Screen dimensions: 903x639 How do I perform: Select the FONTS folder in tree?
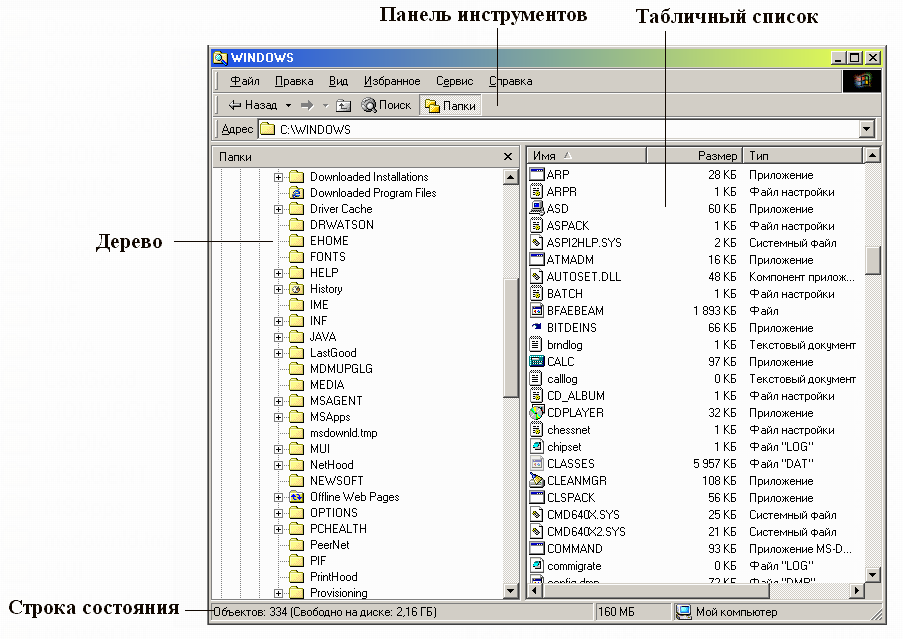click(x=328, y=257)
